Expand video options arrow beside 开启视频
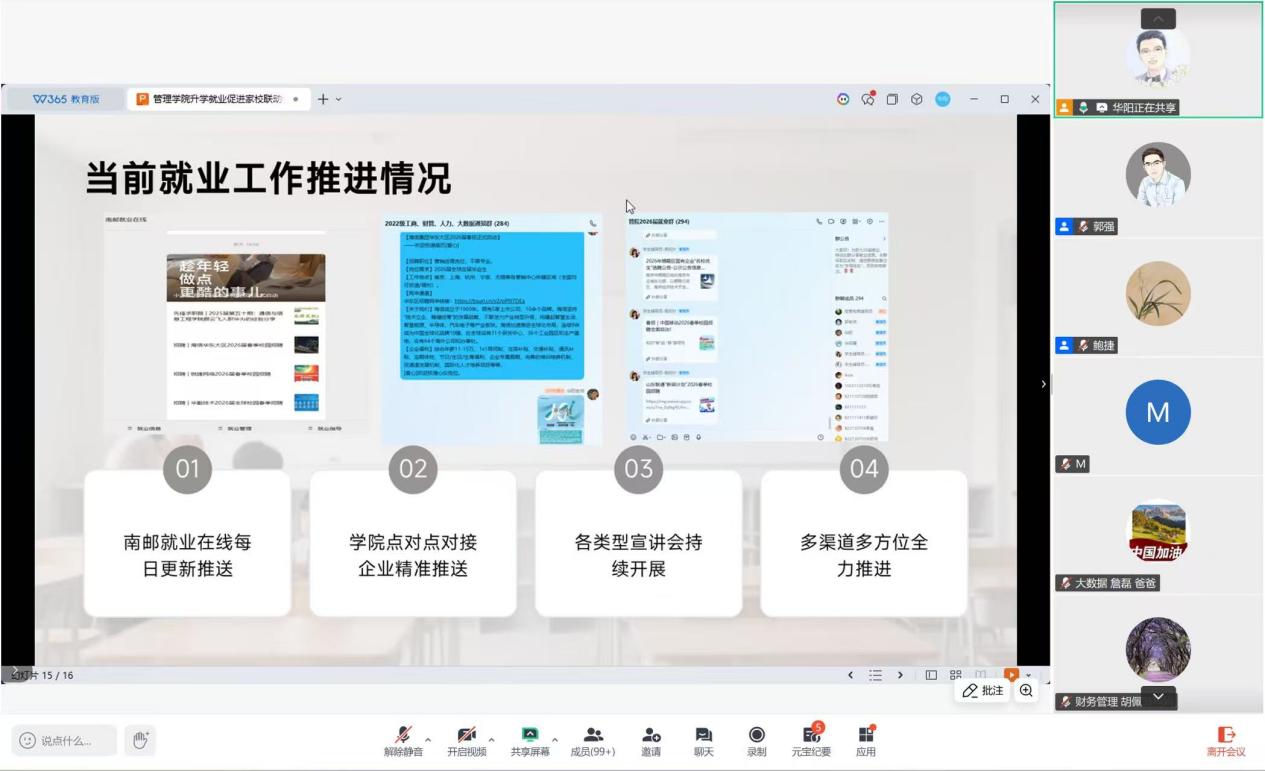The width and height of the screenshot is (1265, 771). [491, 740]
